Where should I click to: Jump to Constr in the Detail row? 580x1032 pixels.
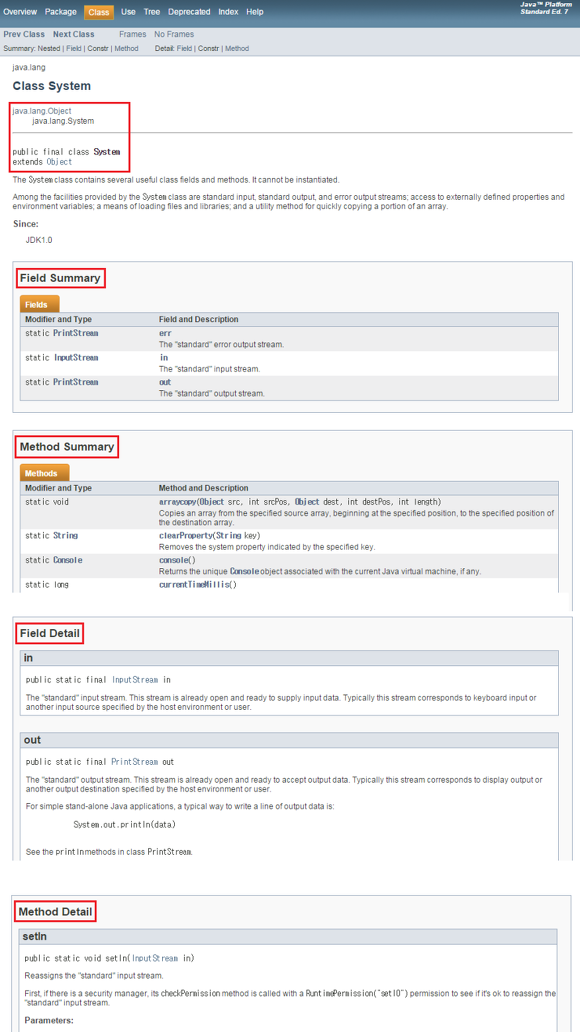pos(209,49)
